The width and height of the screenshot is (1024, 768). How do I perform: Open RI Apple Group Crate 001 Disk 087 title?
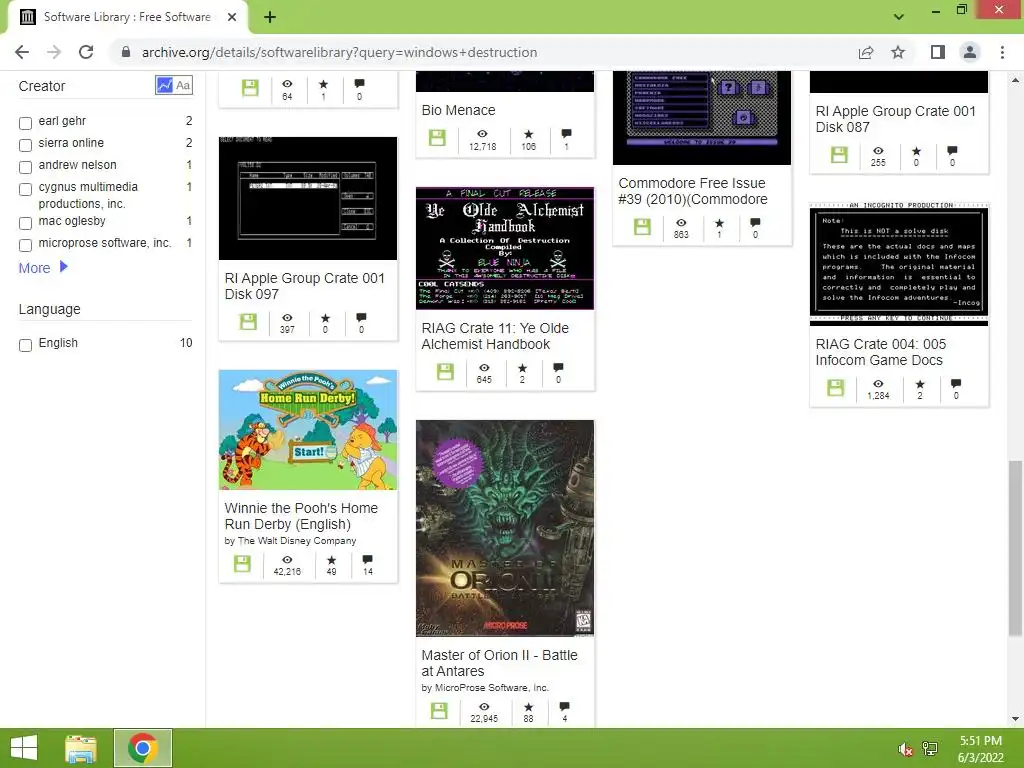tap(895, 119)
